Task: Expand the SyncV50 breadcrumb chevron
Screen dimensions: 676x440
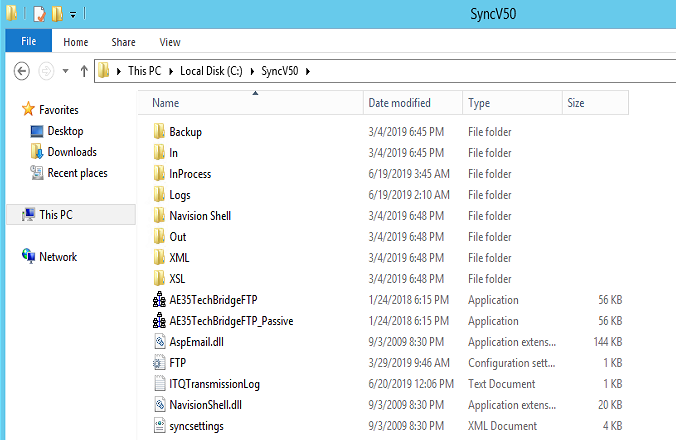Action: (308, 71)
